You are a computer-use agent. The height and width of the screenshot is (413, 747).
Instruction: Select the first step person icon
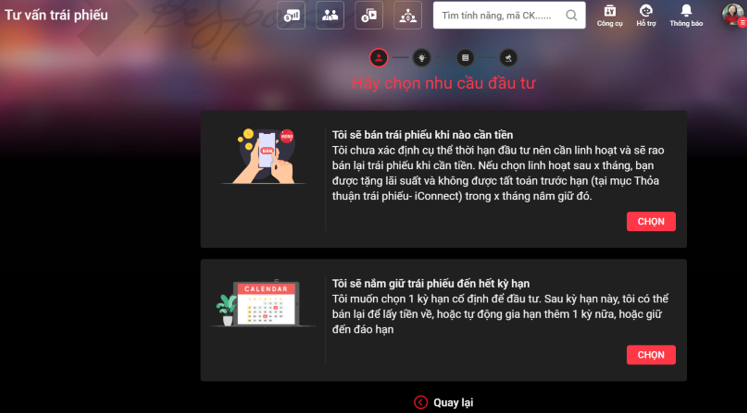coord(379,58)
